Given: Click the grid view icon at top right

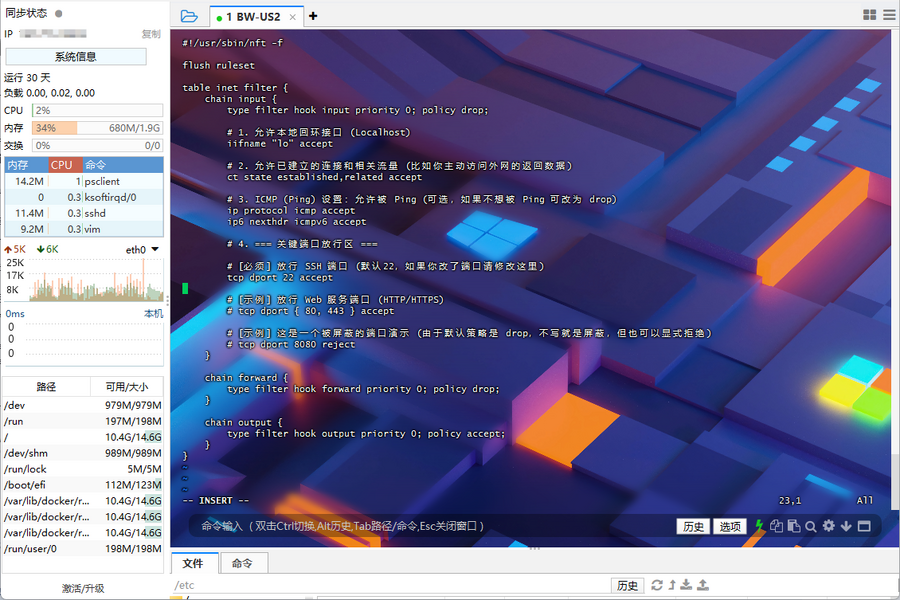Looking at the screenshot, I should 869,15.
